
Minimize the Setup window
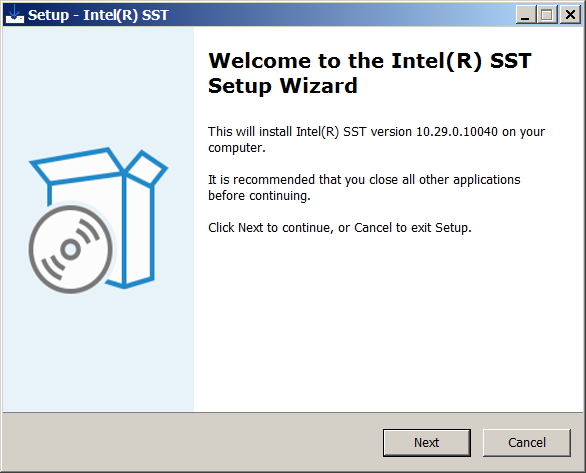[525, 15]
